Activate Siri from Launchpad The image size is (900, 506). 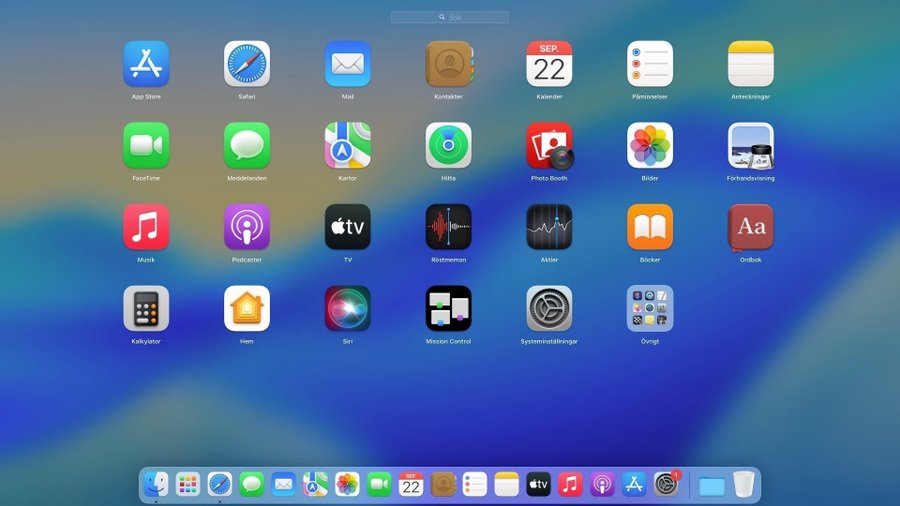(347, 308)
